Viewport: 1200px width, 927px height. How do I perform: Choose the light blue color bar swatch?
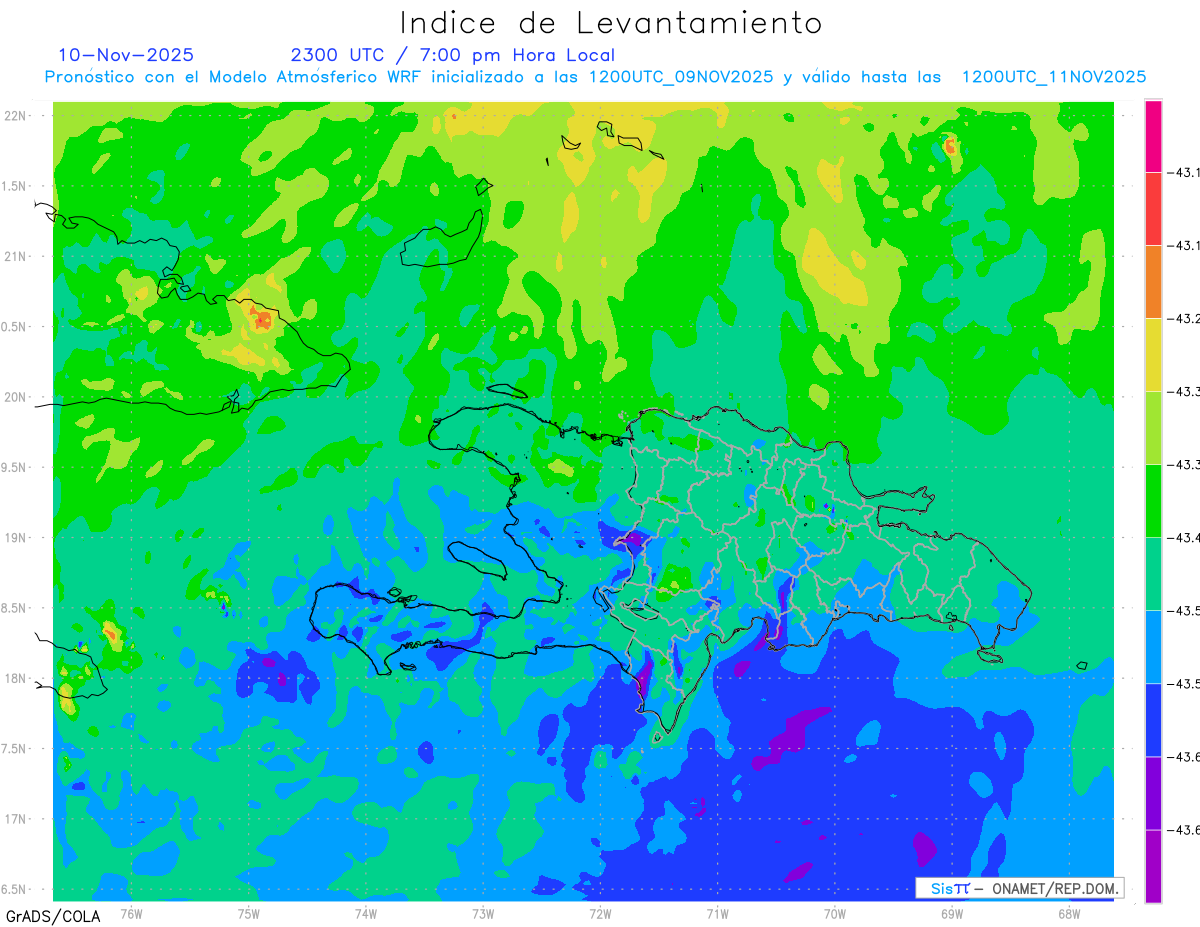point(1153,647)
